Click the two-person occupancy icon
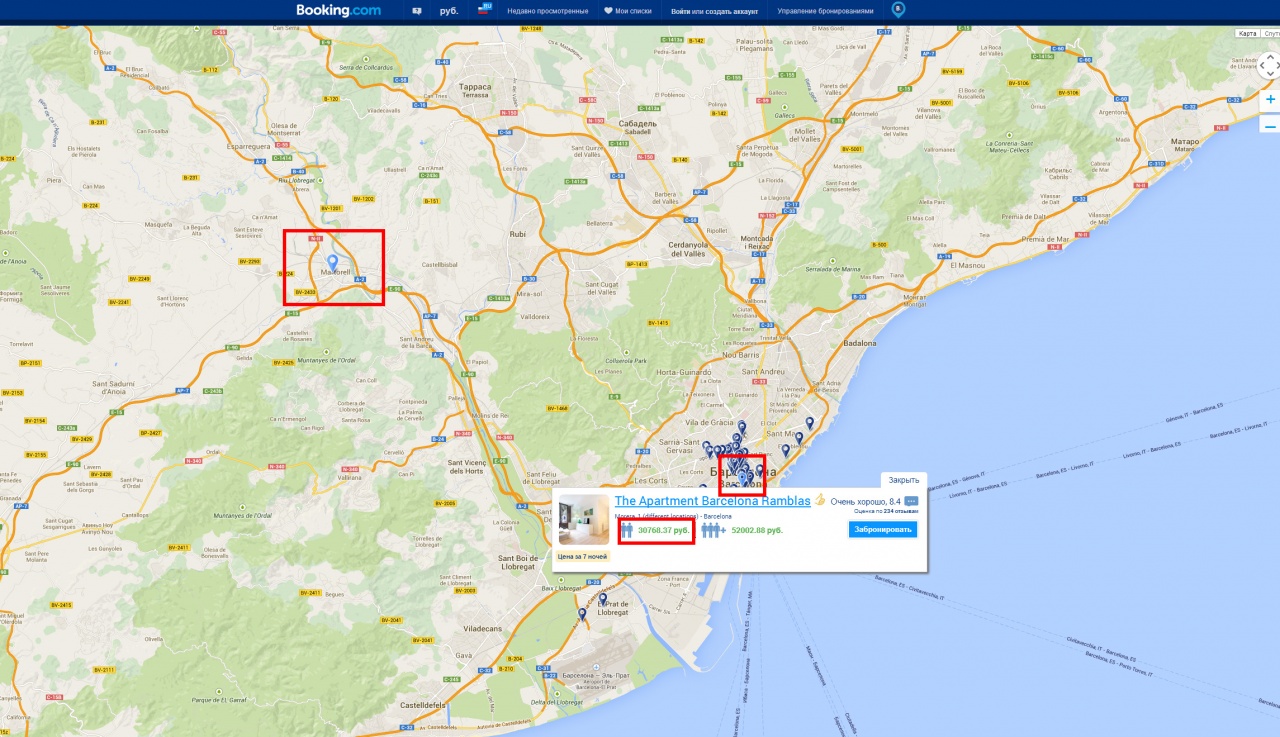The width and height of the screenshot is (1280, 737). pyautogui.click(x=626, y=530)
